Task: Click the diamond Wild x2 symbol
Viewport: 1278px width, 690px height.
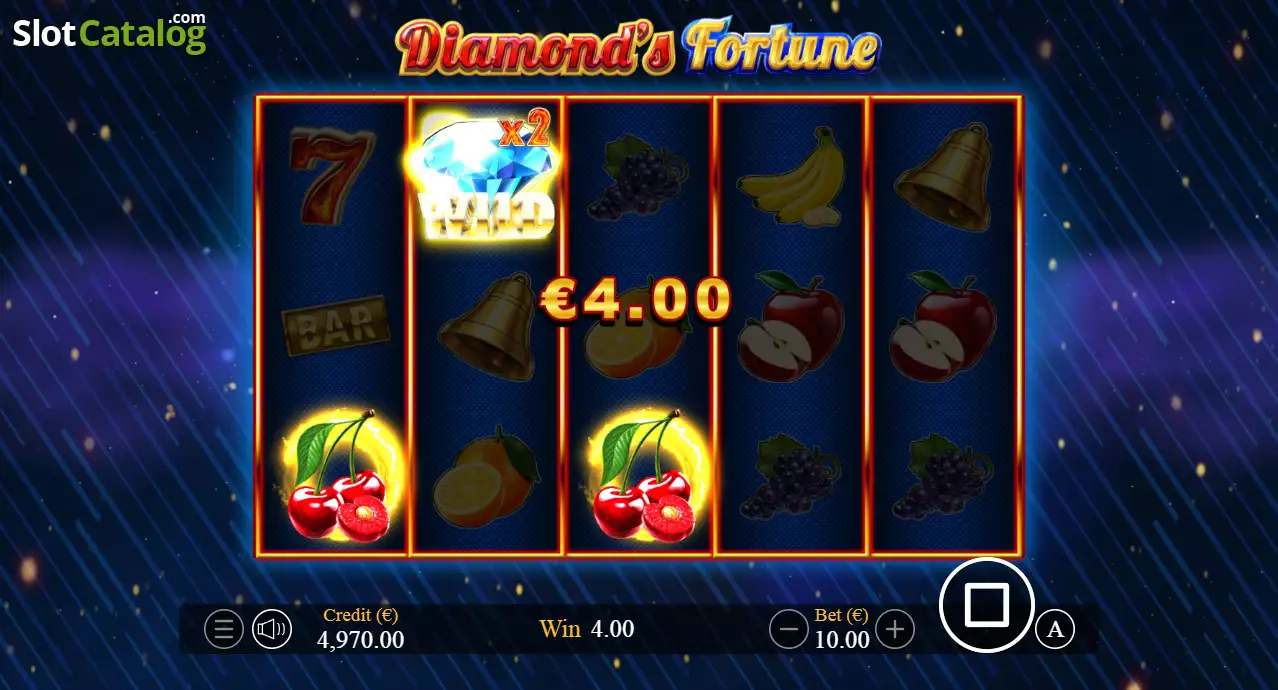Action: [x=486, y=176]
